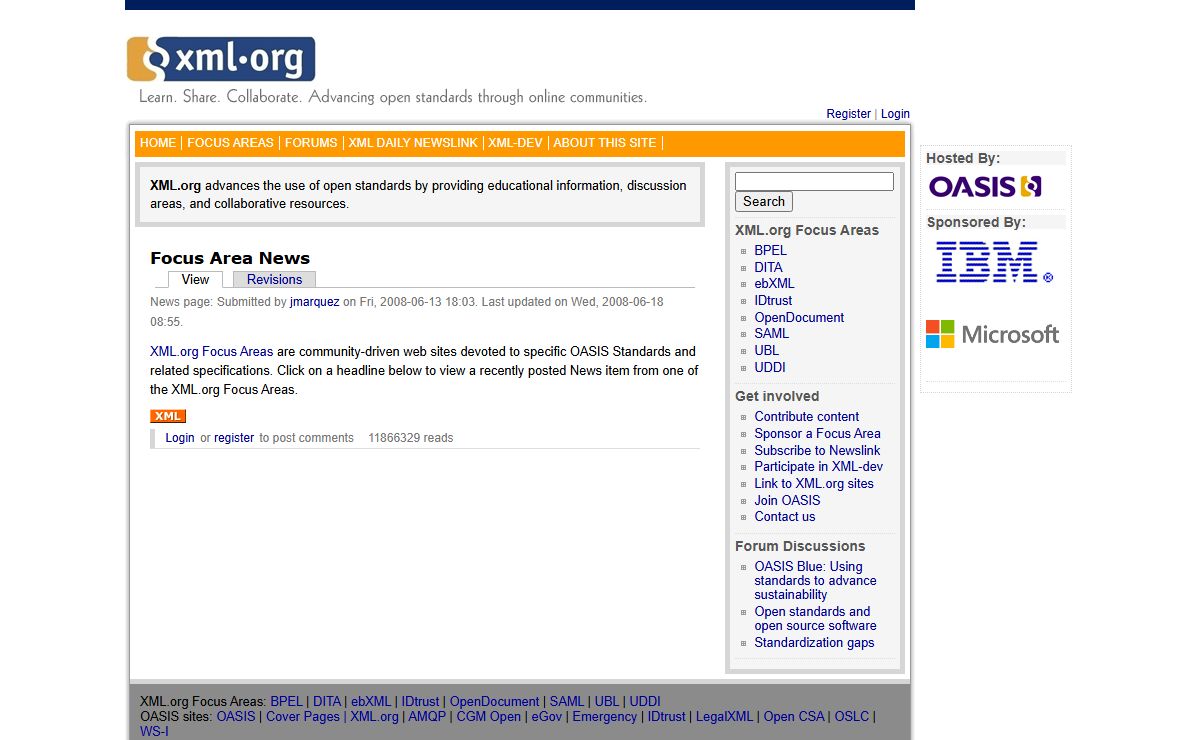Open the Standardization gaps discussion
Viewport: 1200px width, 740px height.
tap(814, 643)
